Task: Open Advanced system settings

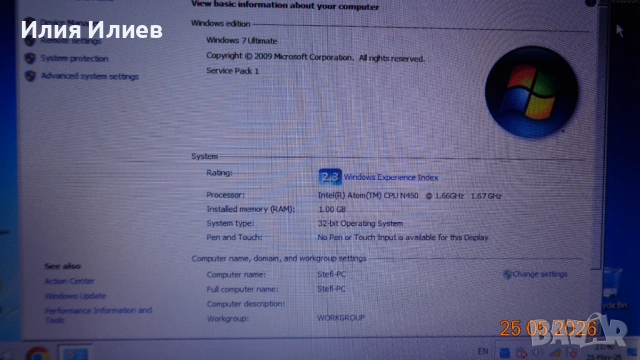Action: click(90, 76)
